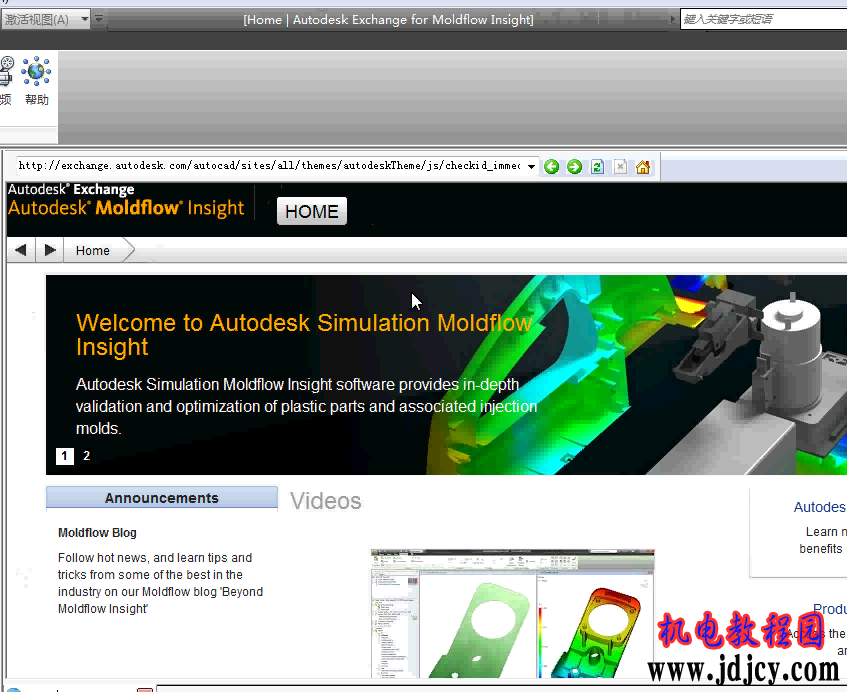Open the 激活视图(A) dropdown

45,20
